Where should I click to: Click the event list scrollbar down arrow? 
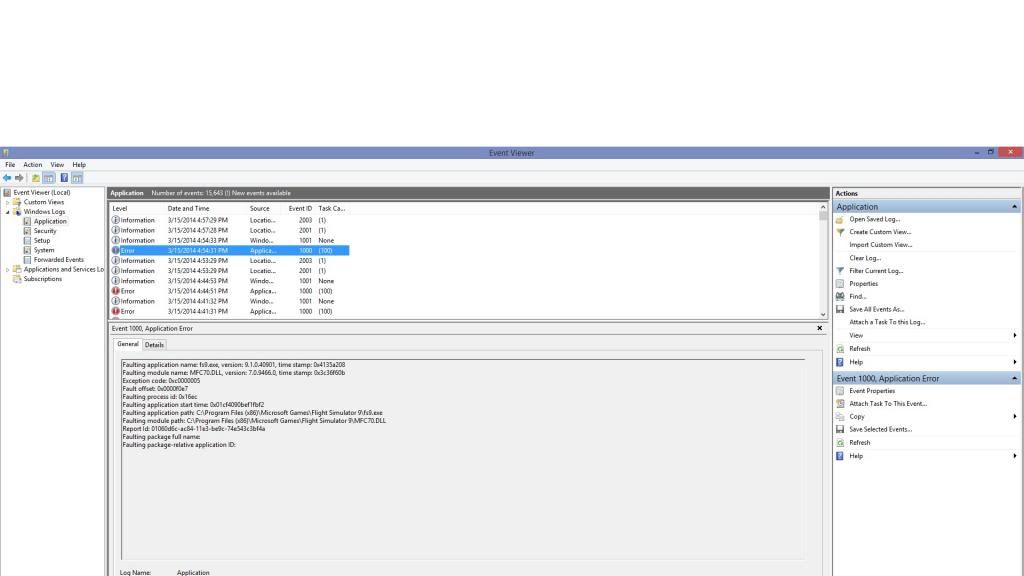coord(823,315)
